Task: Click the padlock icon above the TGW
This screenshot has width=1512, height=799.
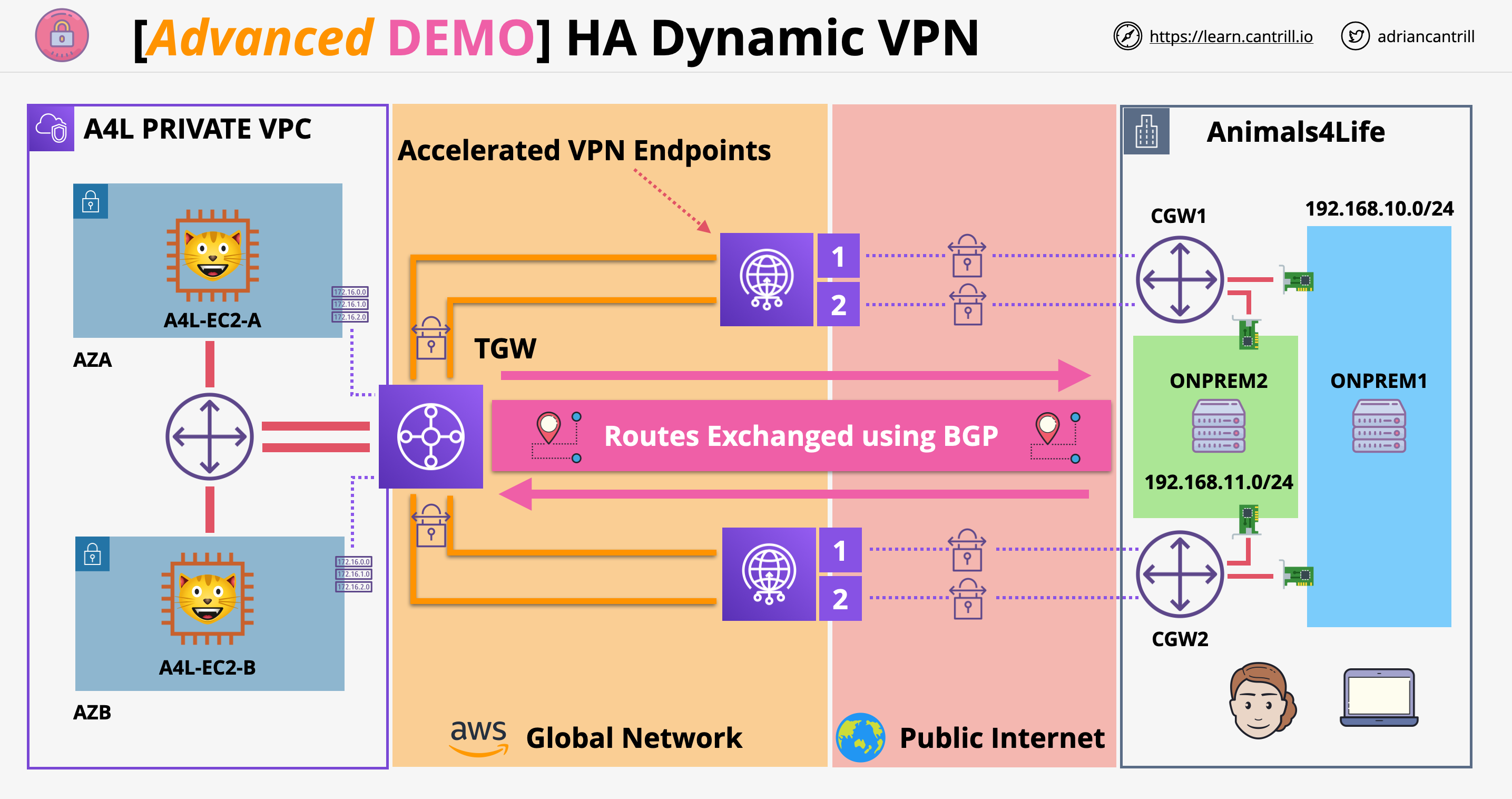Action: tap(431, 338)
